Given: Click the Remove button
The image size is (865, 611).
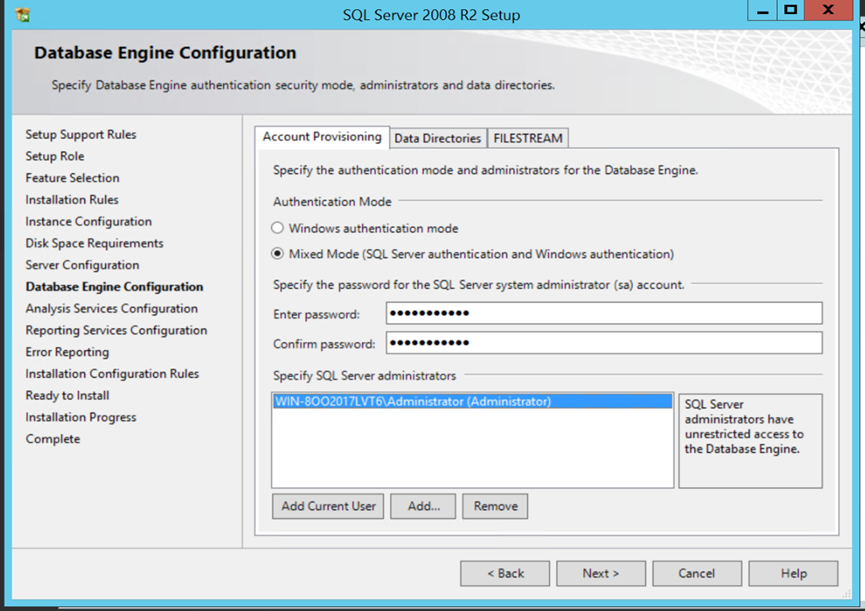Looking at the screenshot, I should (x=495, y=506).
